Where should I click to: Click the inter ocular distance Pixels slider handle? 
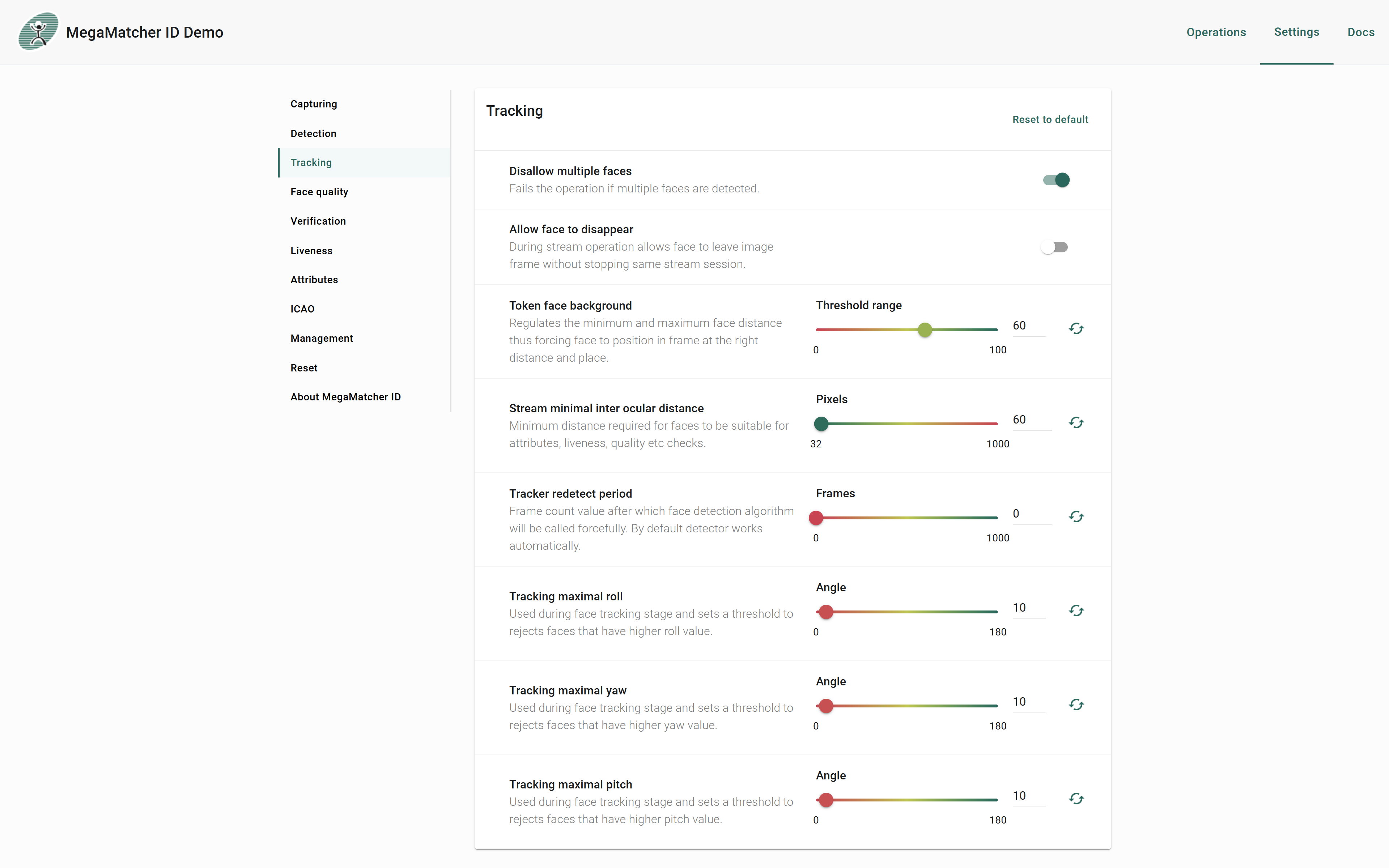[x=821, y=424]
